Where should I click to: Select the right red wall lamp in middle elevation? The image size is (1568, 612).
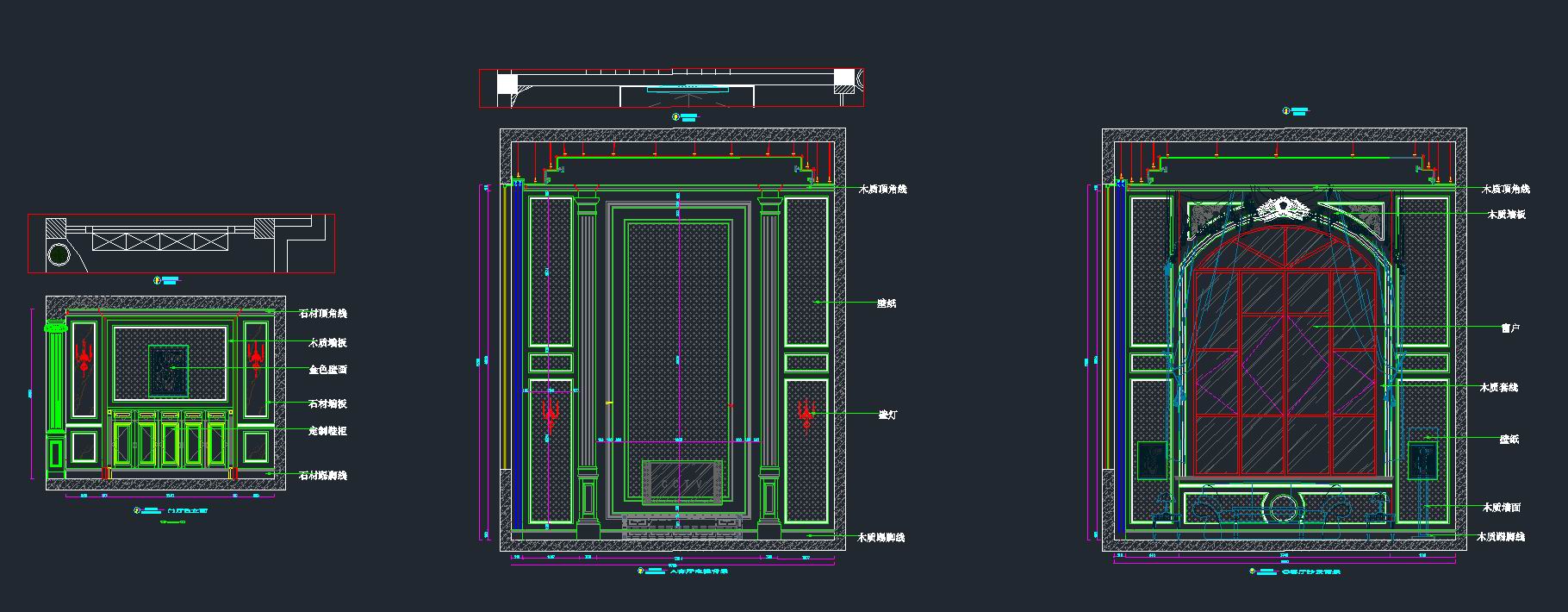[806, 414]
